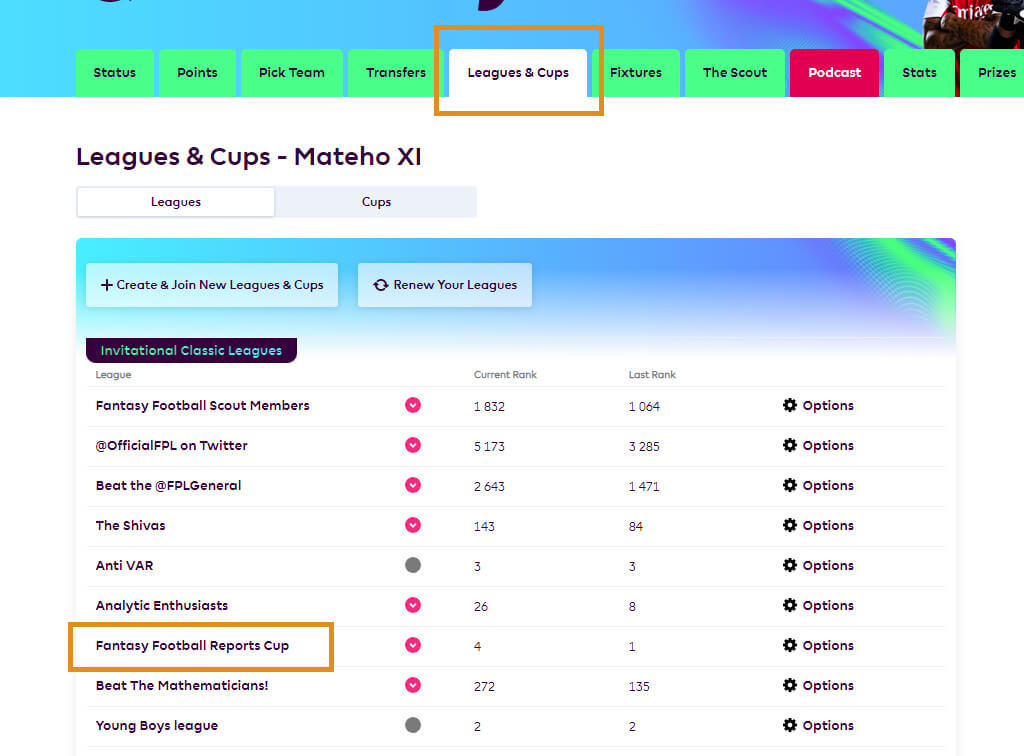Open The Shivas league
The height and width of the screenshot is (756, 1024).
coord(131,526)
